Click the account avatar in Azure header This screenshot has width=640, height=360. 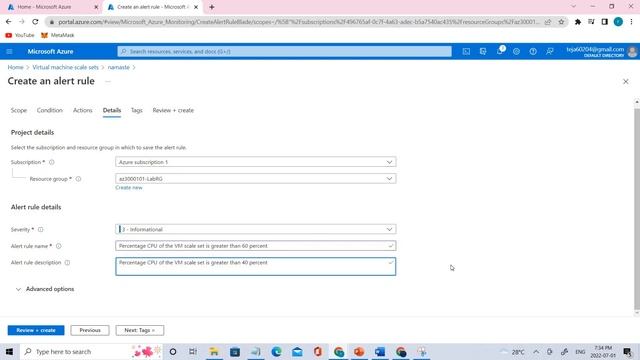pos(632,51)
